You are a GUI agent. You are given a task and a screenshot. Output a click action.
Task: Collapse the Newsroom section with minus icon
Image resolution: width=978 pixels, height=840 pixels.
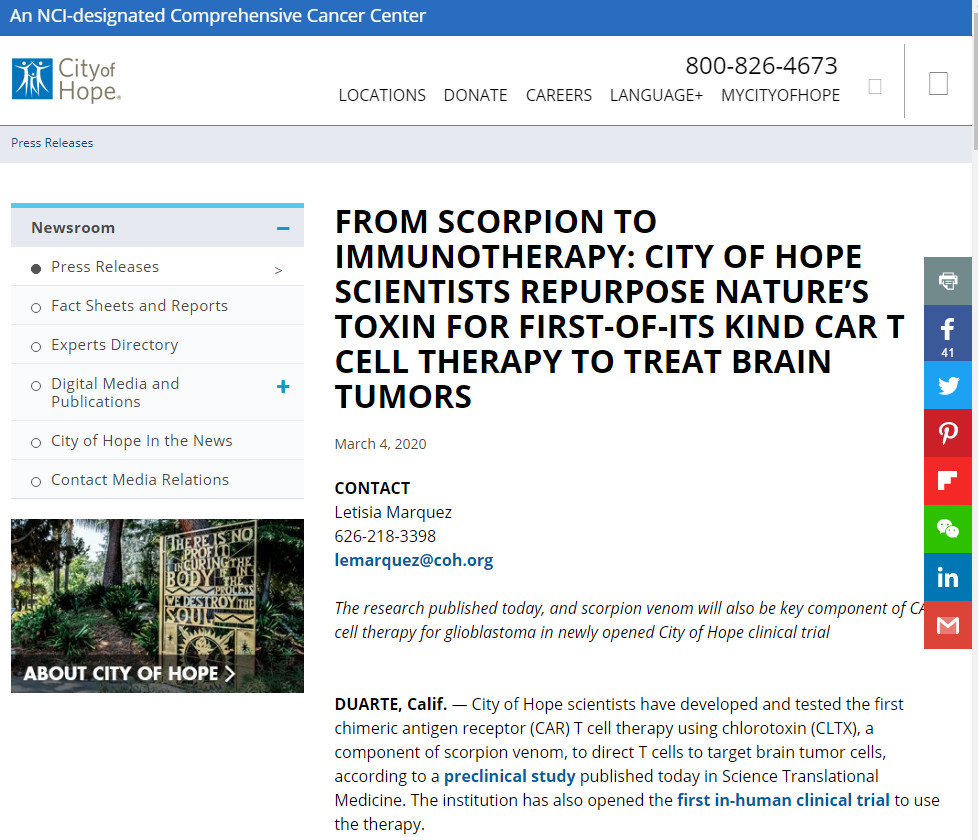283,228
